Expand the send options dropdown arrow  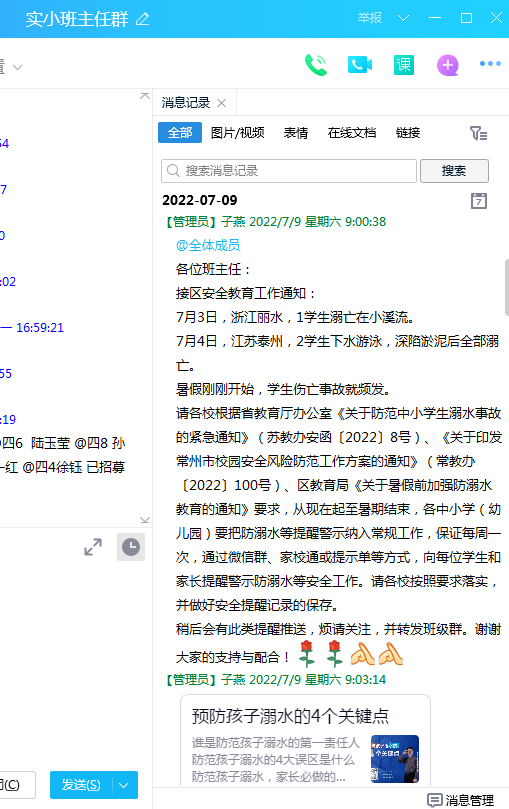click(x=124, y=785)
